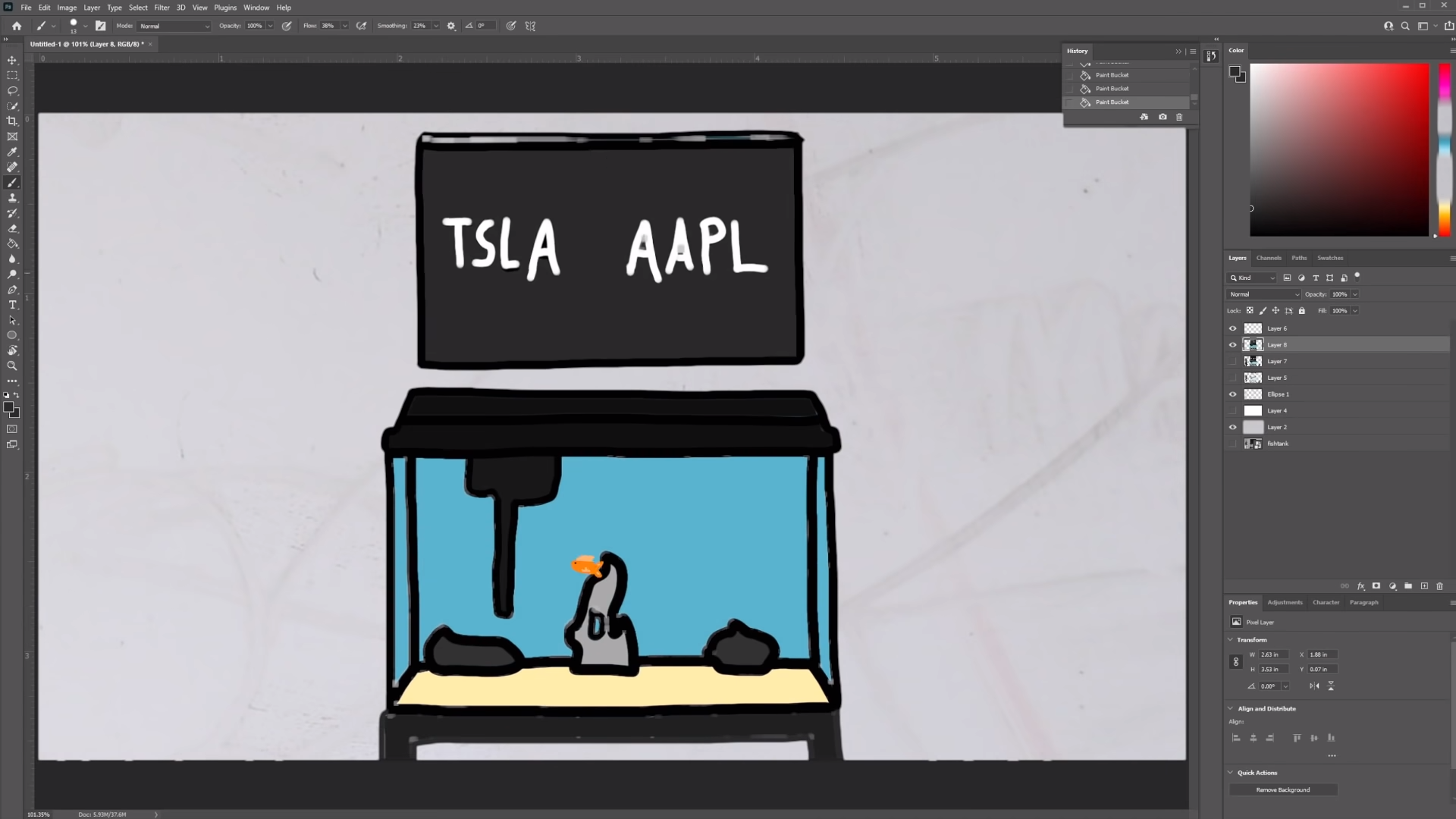Select the Lasso tool
The width and height of the screenshot is (1456, 819).
point(12,90)
